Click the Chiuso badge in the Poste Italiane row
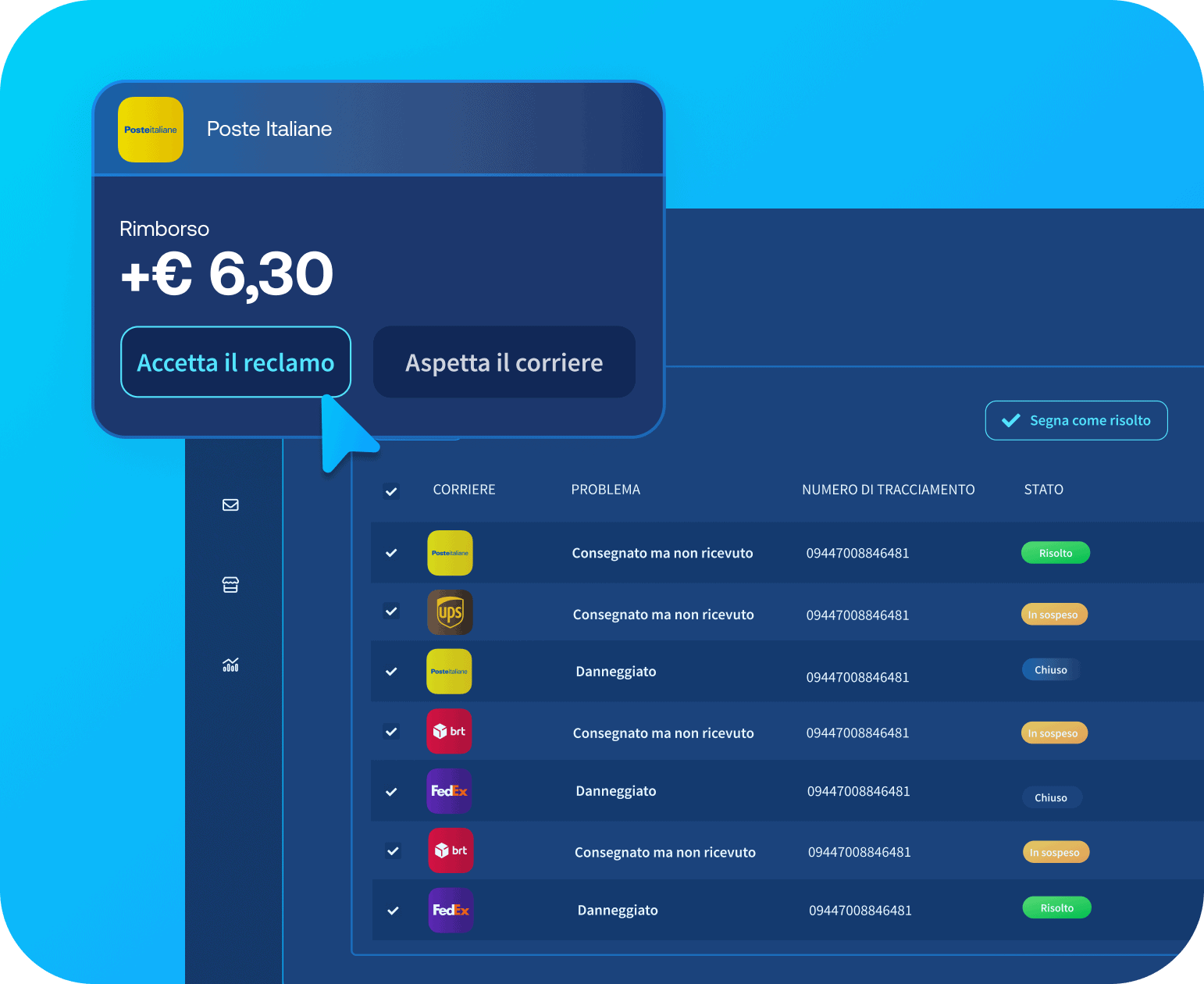The width and height of the screenshot is (1204, 984). (1051, 669)
